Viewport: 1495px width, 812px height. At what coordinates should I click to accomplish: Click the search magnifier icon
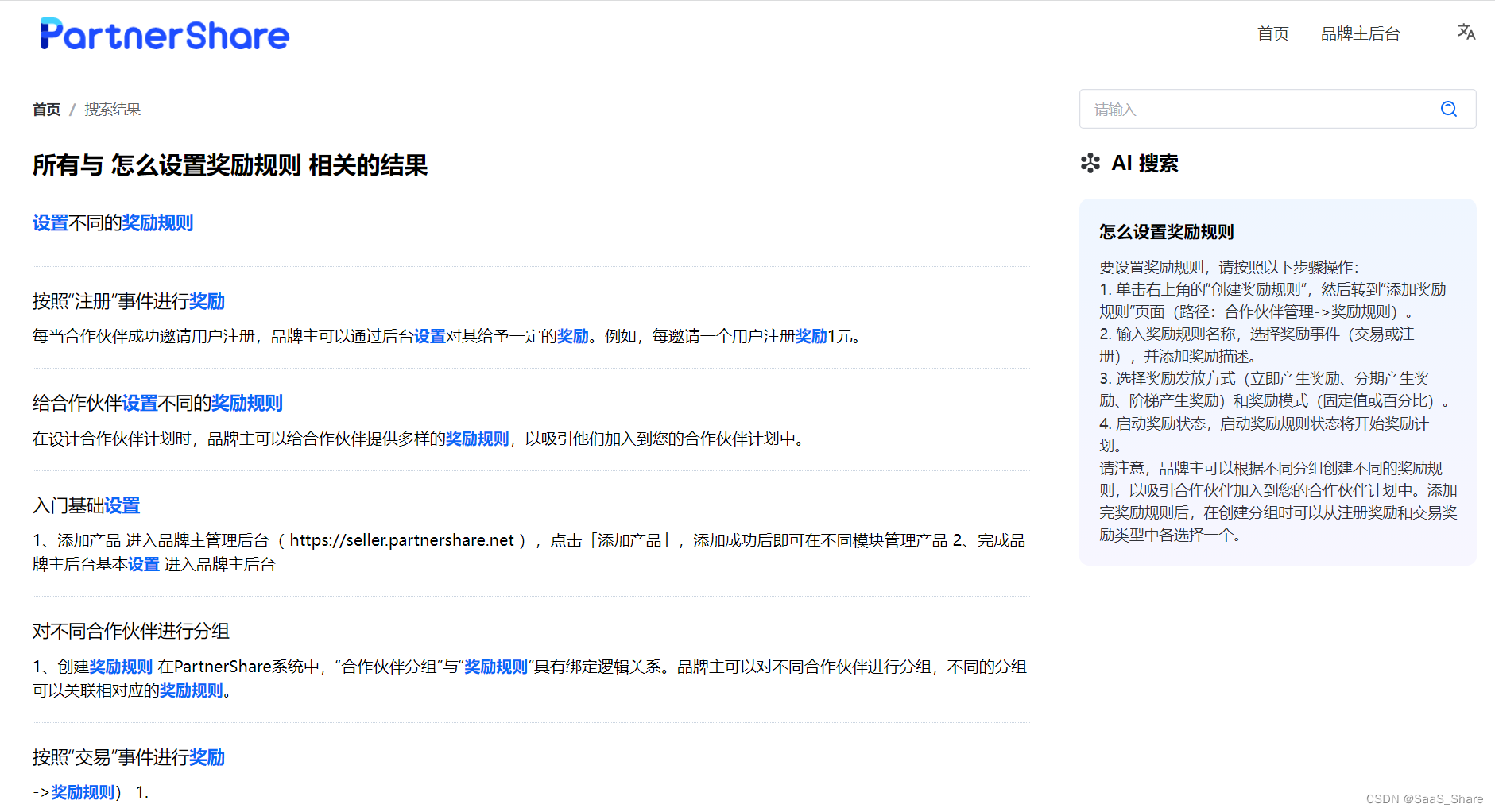[x=1449, y=109]
